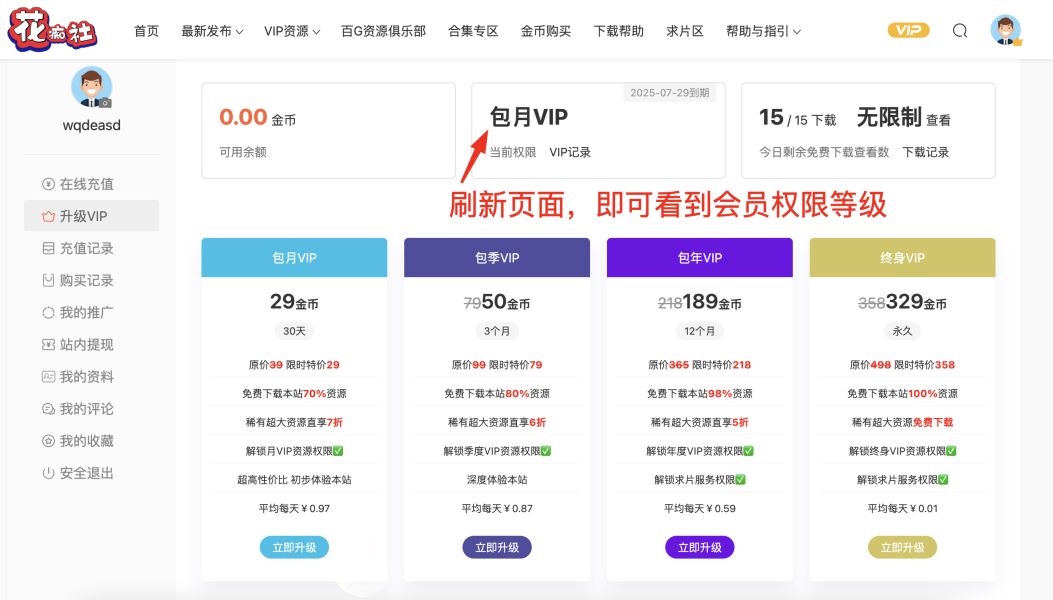Click the 无限制 查看 quota text
The image size is (1053, 600).
(x=903, y=118)
